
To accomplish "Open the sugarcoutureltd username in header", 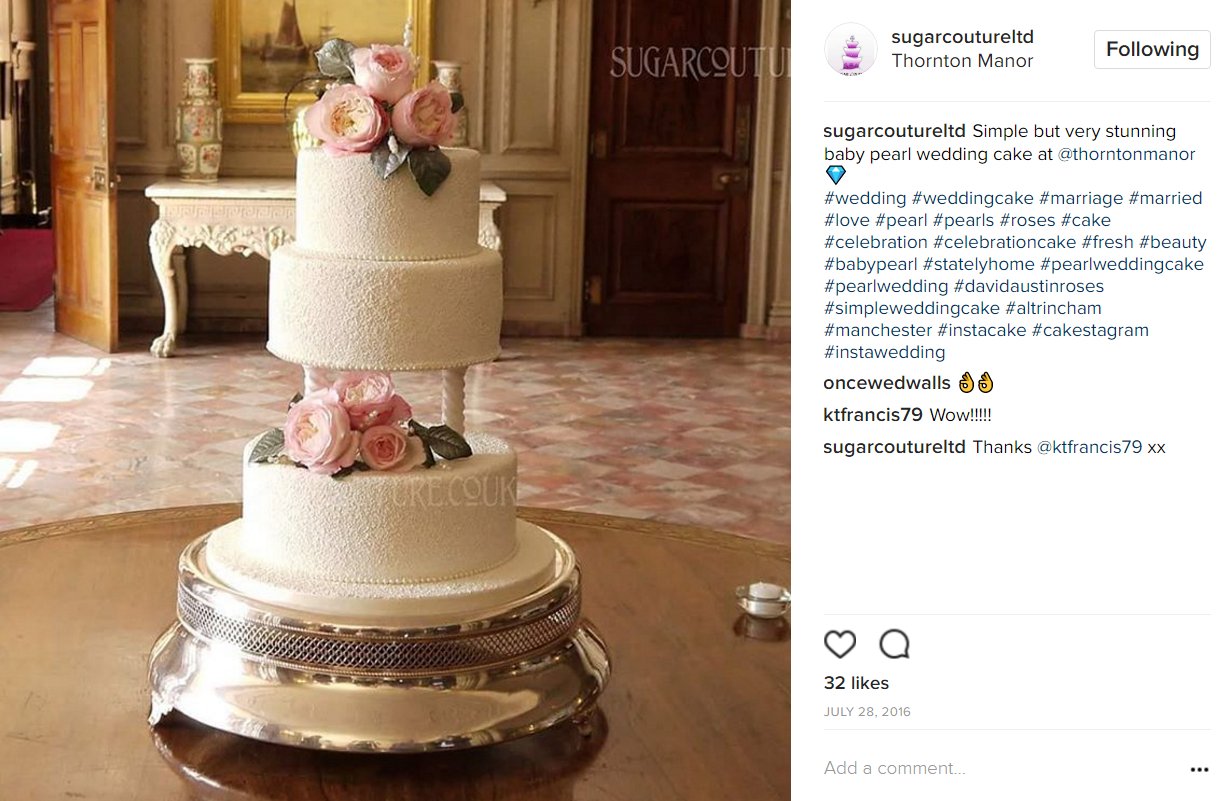I will coord(962,37).
